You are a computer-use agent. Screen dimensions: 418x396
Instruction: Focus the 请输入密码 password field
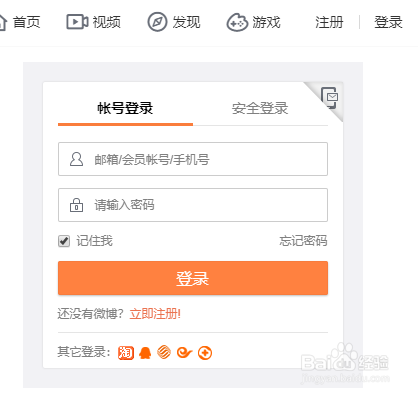(193, 205)
